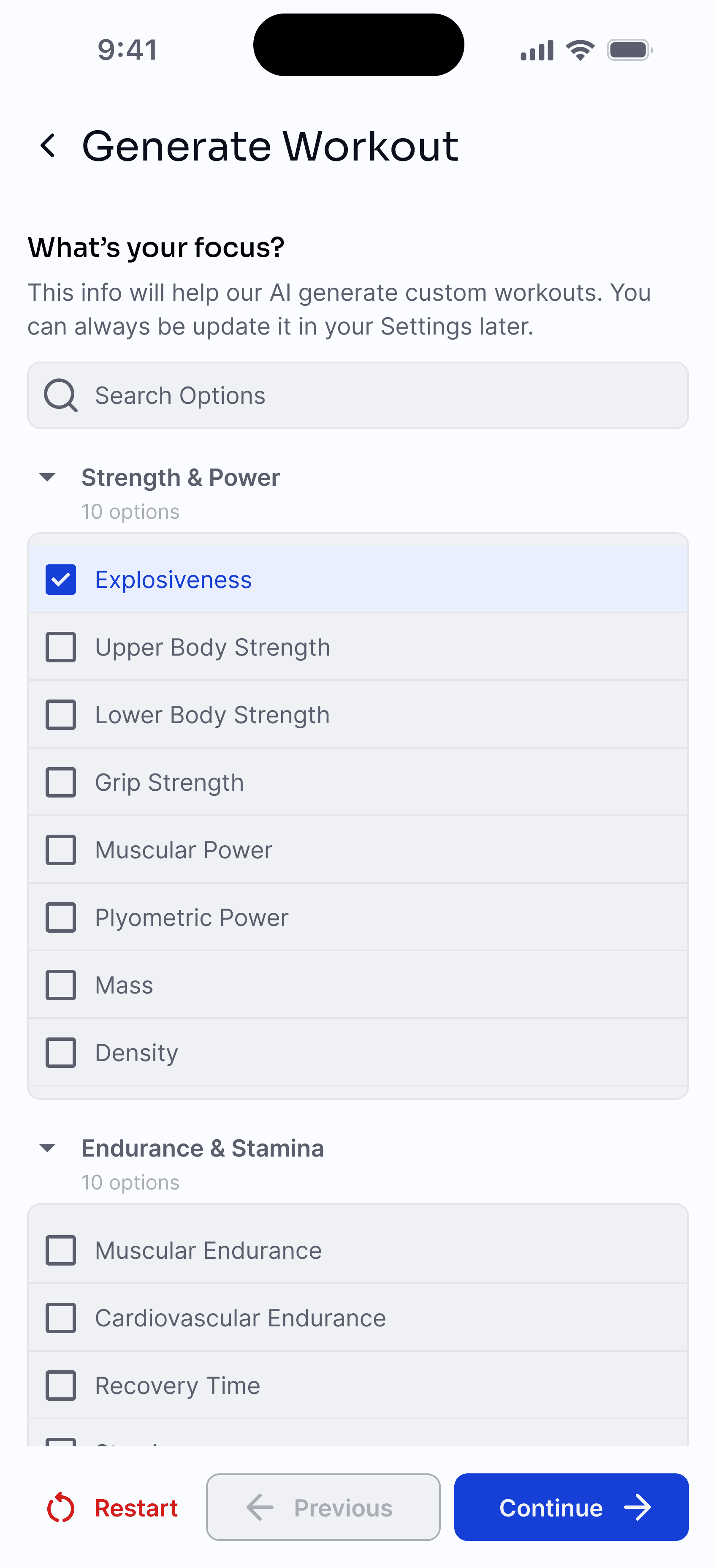The height and width of the screenshot is (1568, 716).
Task: Tick the Muscular Endurance checkbox
Action: click(61, 1250)
